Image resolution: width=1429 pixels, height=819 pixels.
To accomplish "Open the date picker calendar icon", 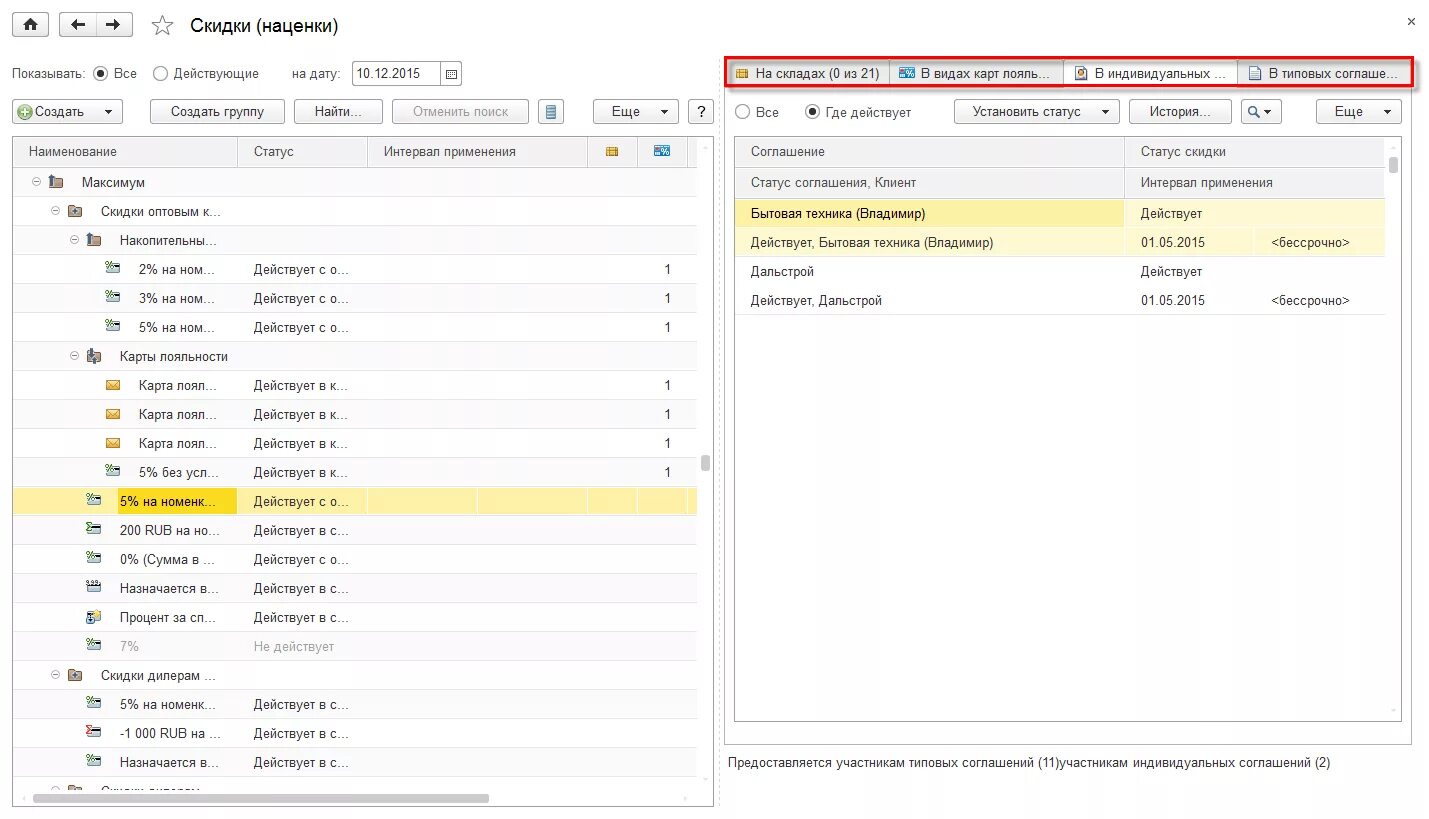I will pyautogui.click(x=451, y=74).
